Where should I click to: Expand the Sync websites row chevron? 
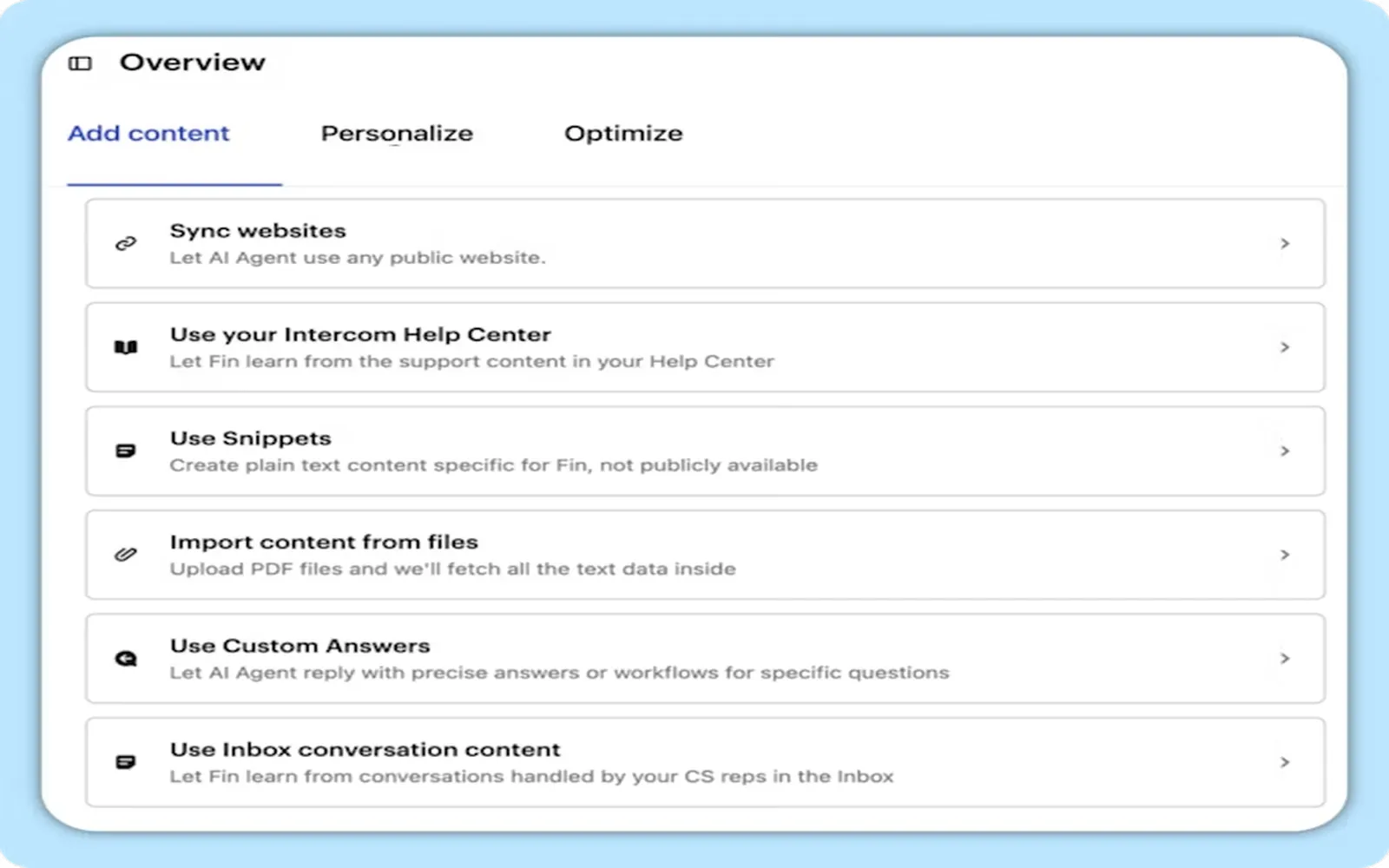click(1285, 243)
